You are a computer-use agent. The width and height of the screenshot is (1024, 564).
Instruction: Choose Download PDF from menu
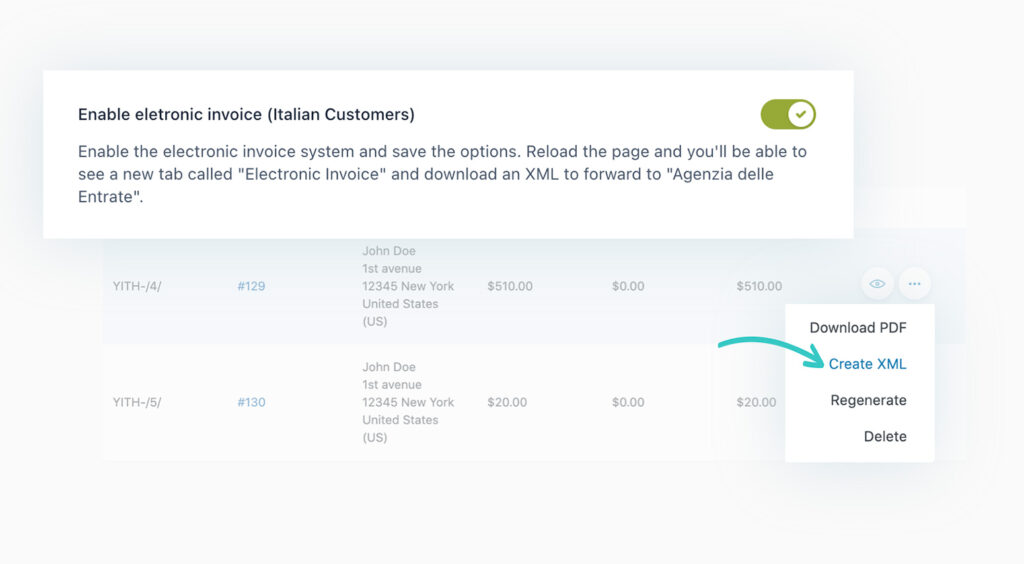(857, 328)
